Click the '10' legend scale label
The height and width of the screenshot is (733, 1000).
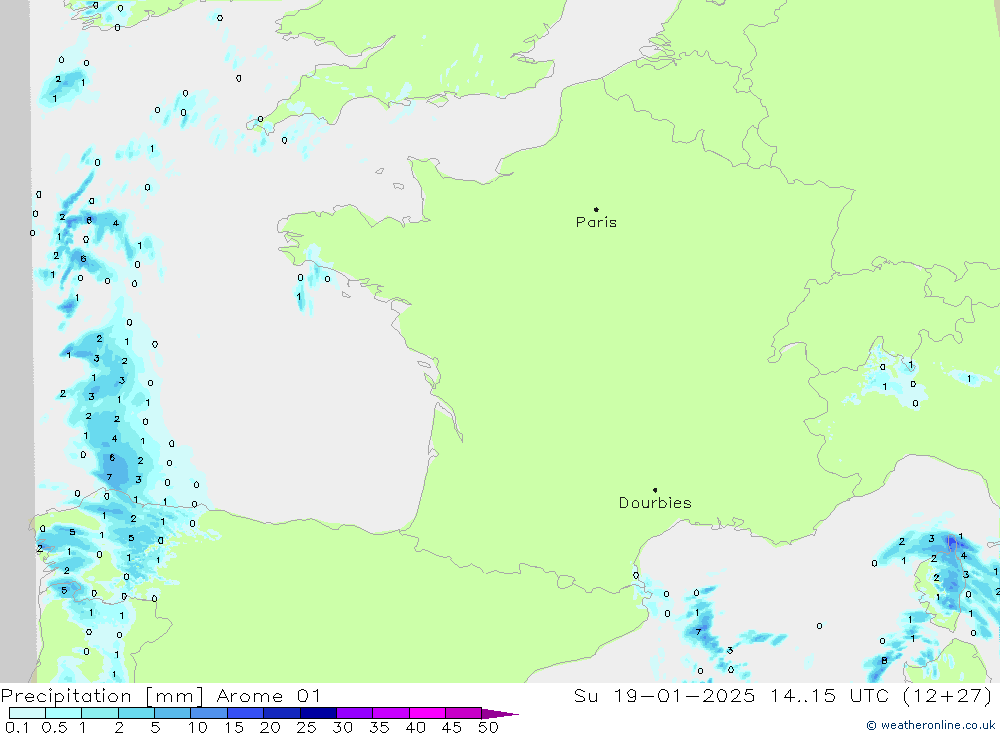coord(198,727)
